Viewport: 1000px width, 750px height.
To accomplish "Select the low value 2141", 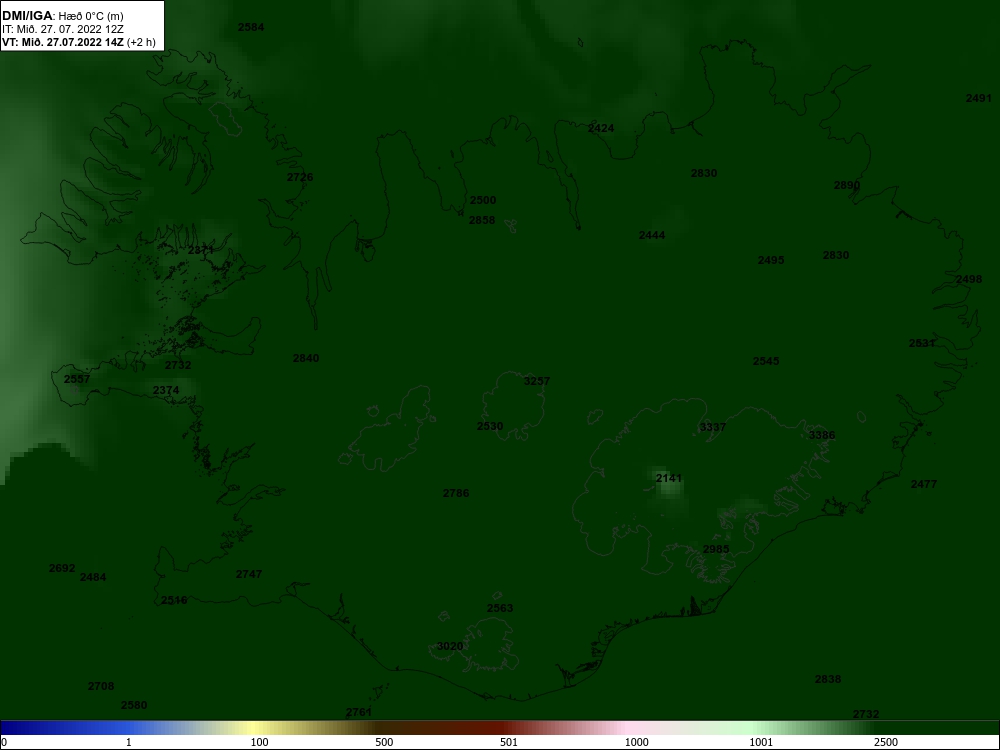I will (x=669, y=478).
